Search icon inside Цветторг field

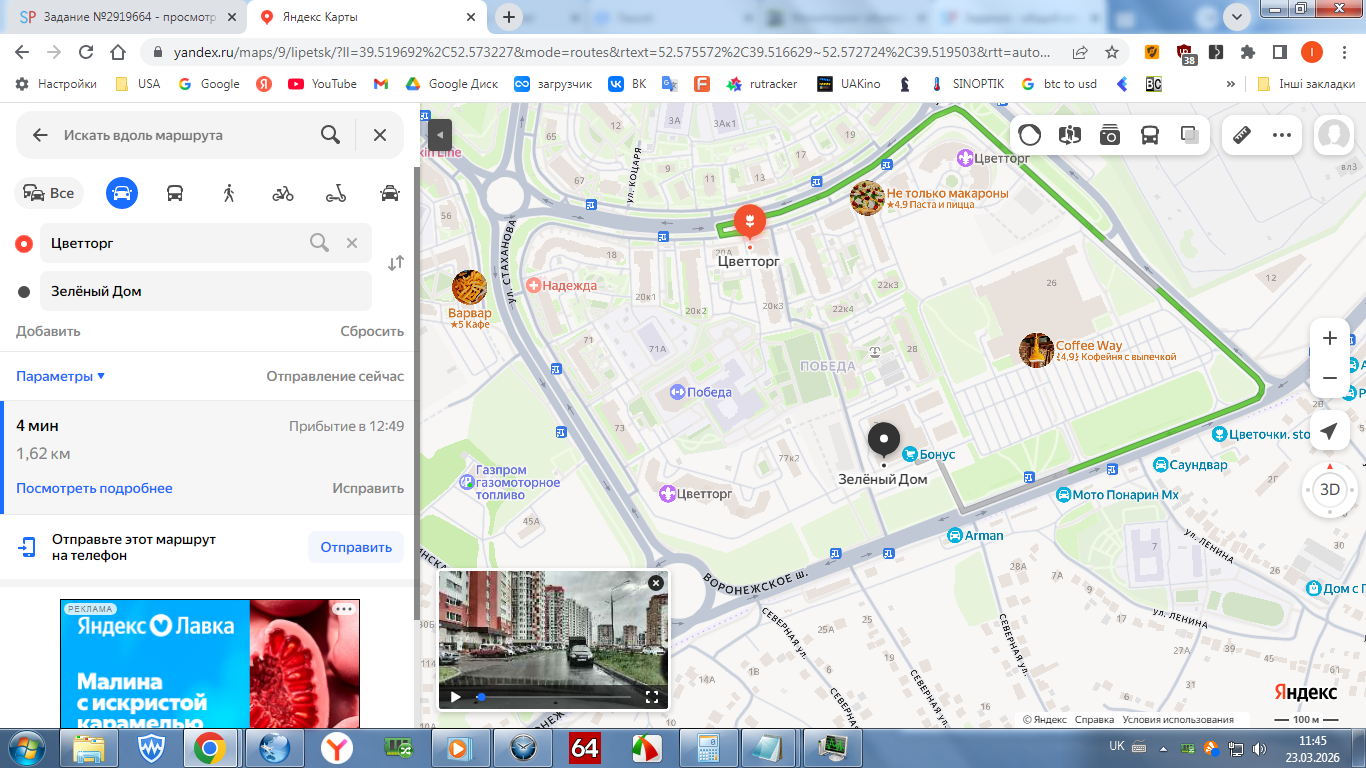tap(319, 242)
